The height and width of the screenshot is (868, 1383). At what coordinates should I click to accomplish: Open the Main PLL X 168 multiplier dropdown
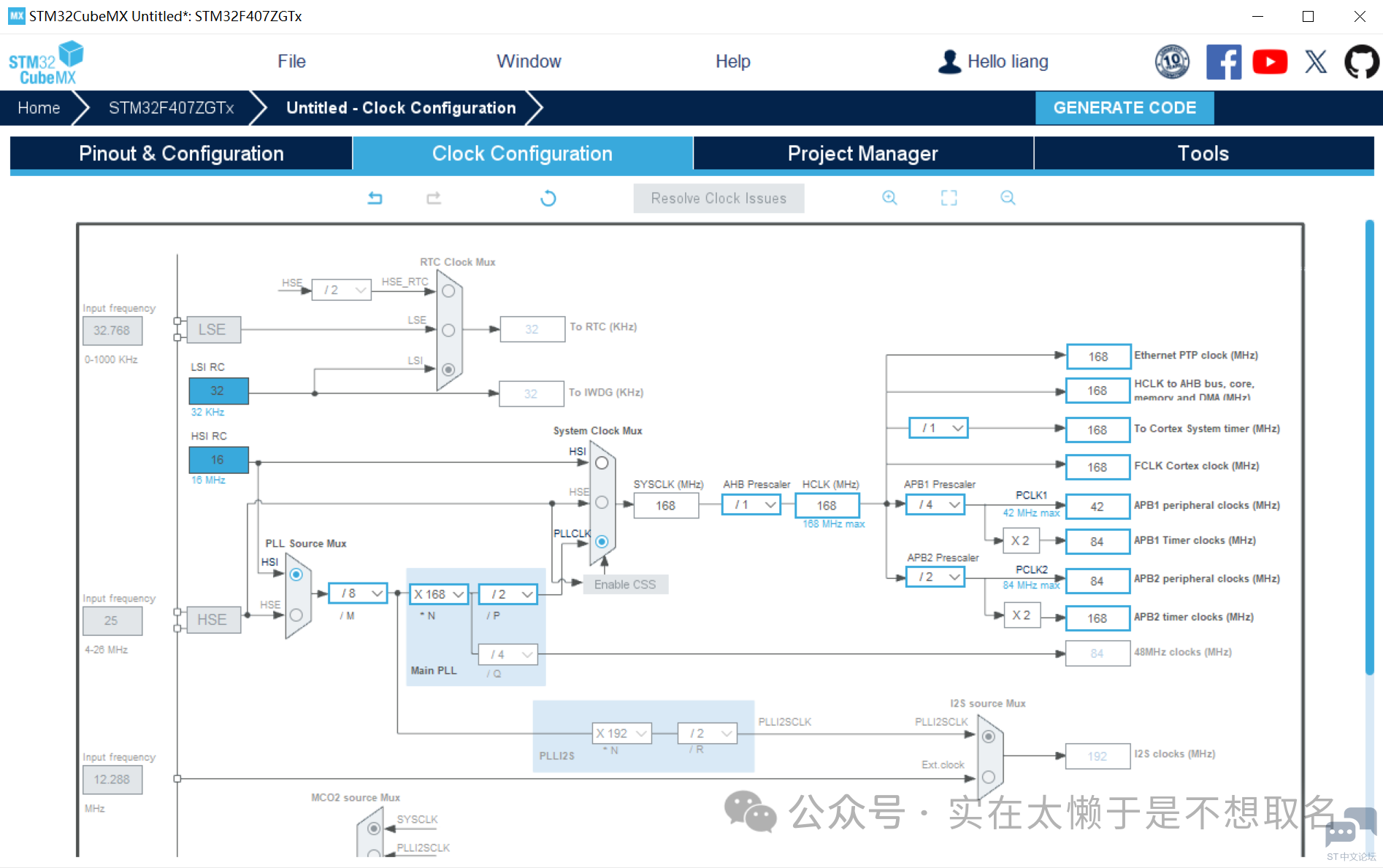(x=439, y=594)
